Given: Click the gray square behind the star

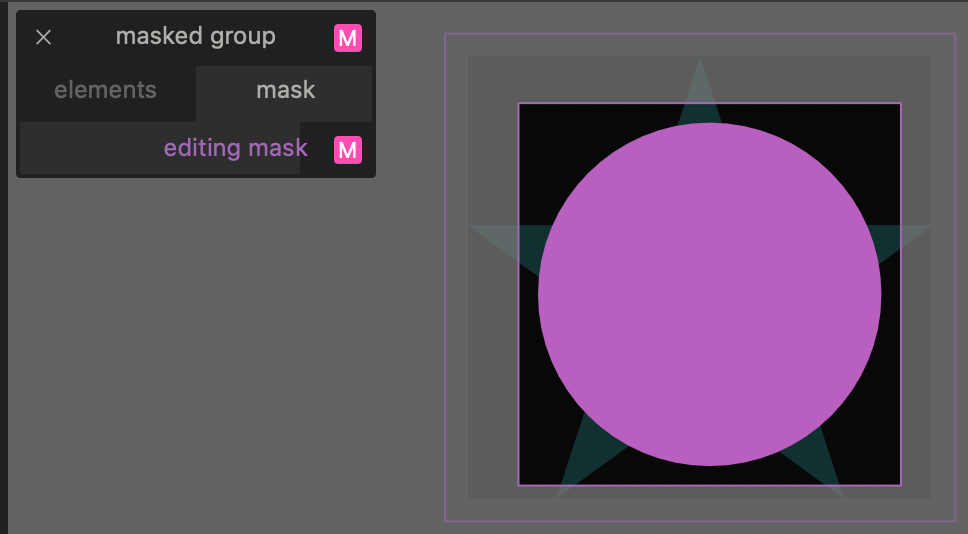Looking at the screenshot, I should pyautogui.click(x=490, y=400).
